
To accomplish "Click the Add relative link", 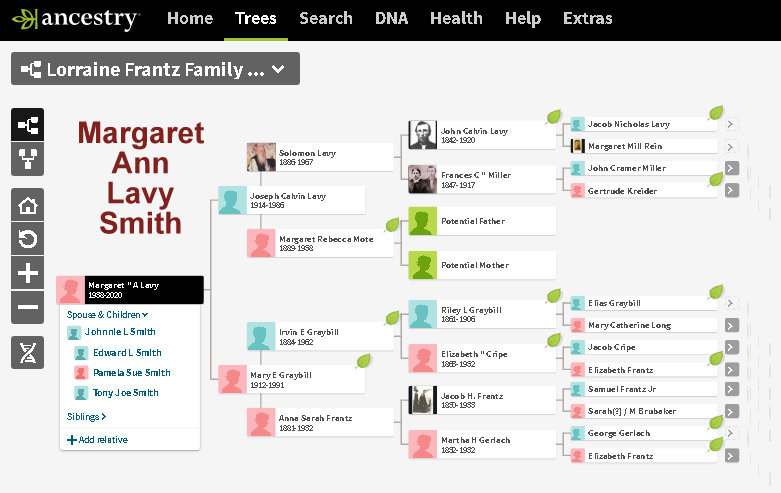I will coord(97,439).
